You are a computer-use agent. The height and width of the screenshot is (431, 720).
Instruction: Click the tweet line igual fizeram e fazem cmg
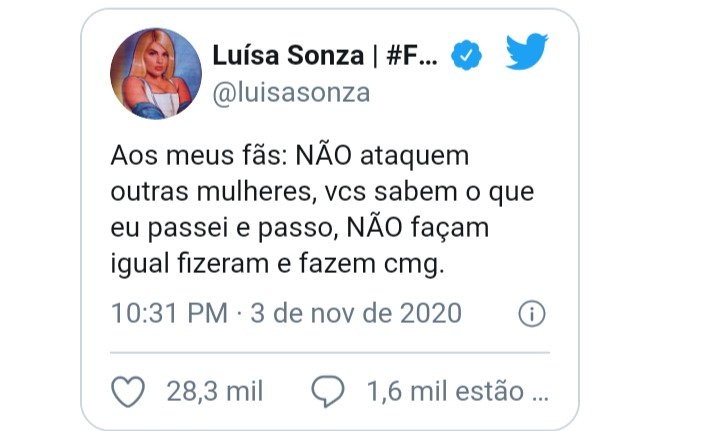[277, 265]
